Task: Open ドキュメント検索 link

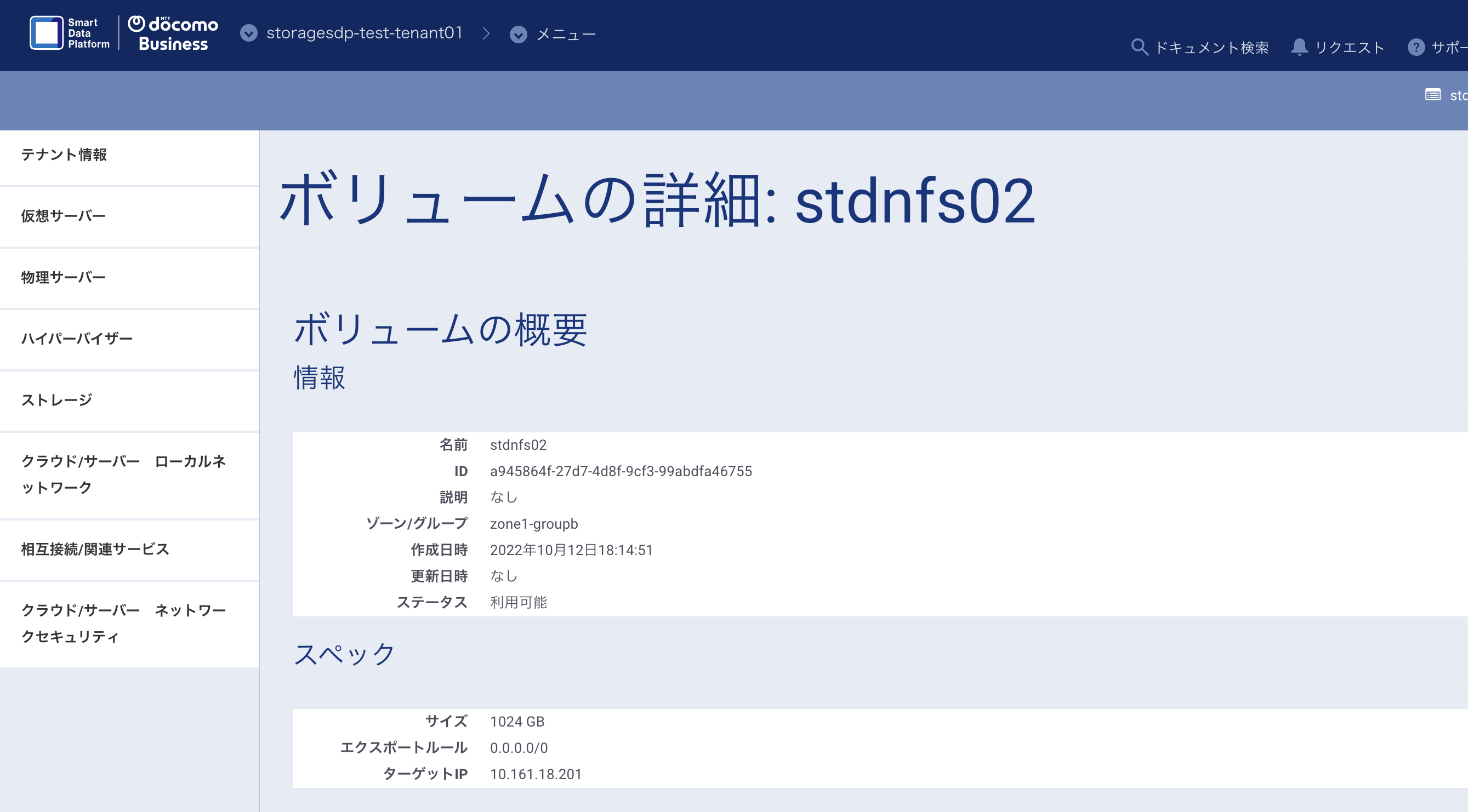Action: pos(1211,47)
